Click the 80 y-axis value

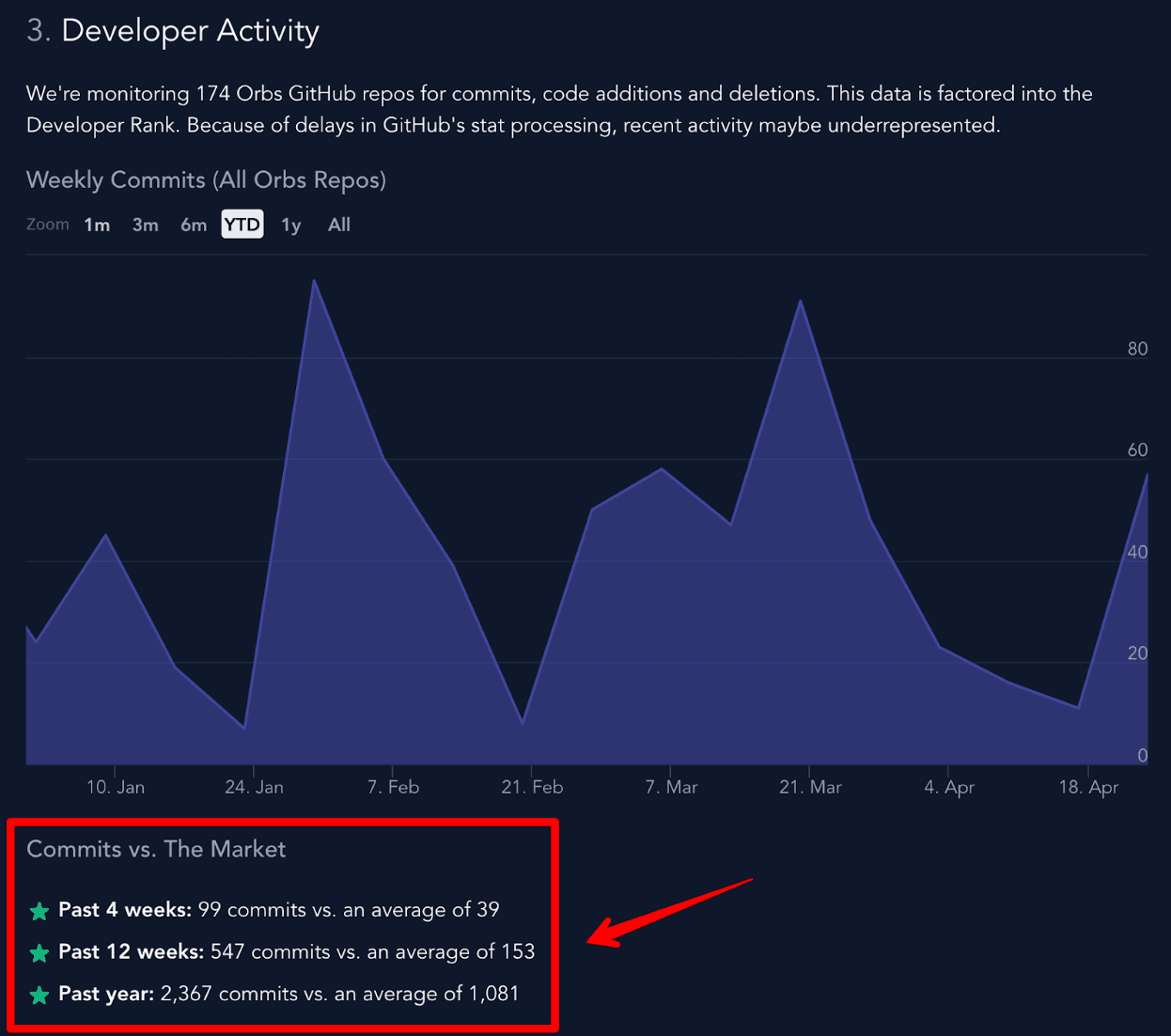click(x=1137, y=349)
